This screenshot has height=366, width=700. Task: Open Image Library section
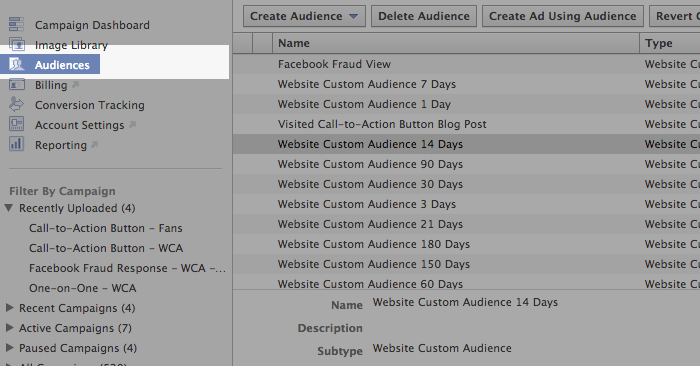click(71, 45)
